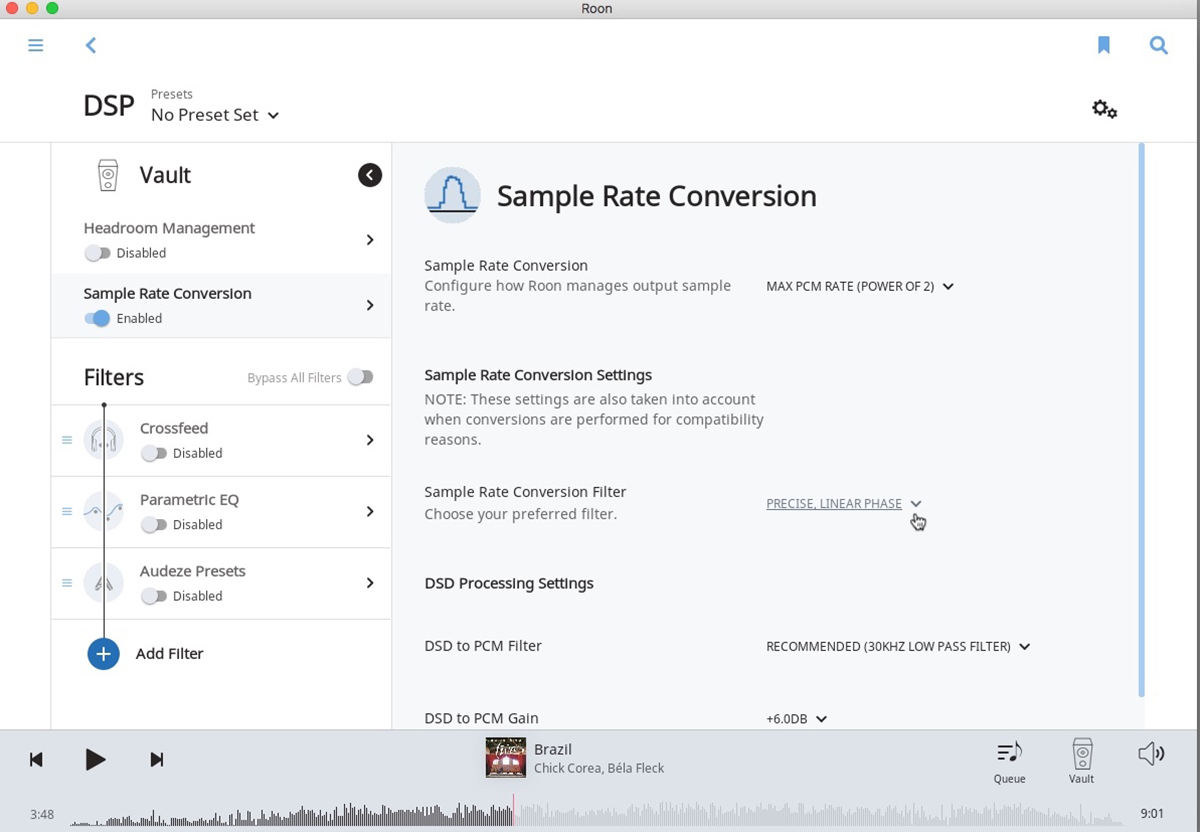Screen dimensions: 1200x832
Task: Click the track title Brazil
Action: [x=553, y=749]
